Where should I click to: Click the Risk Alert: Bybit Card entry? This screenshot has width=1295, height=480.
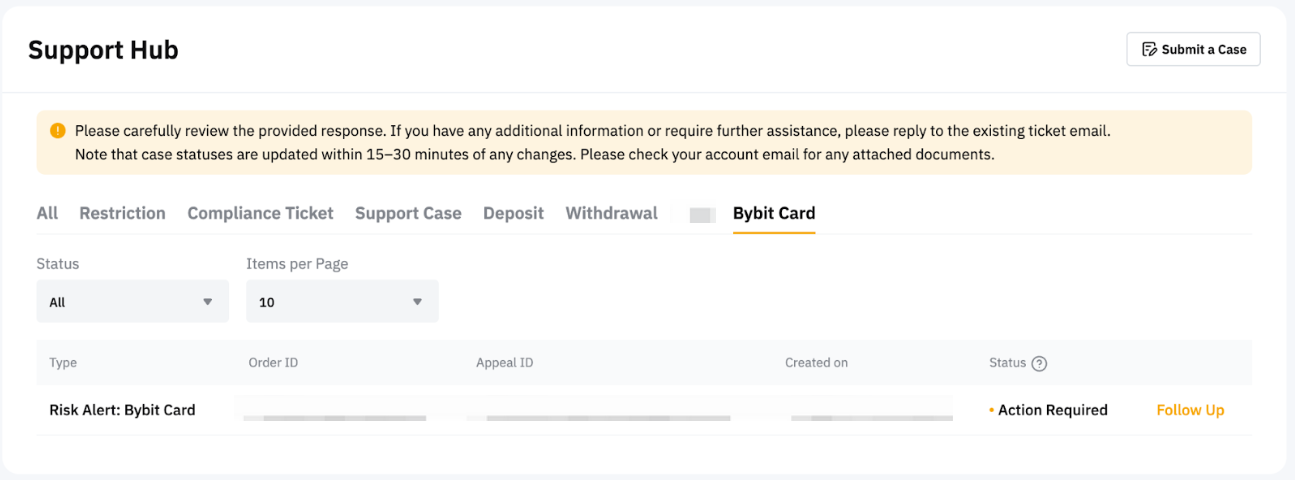(122, 410)
